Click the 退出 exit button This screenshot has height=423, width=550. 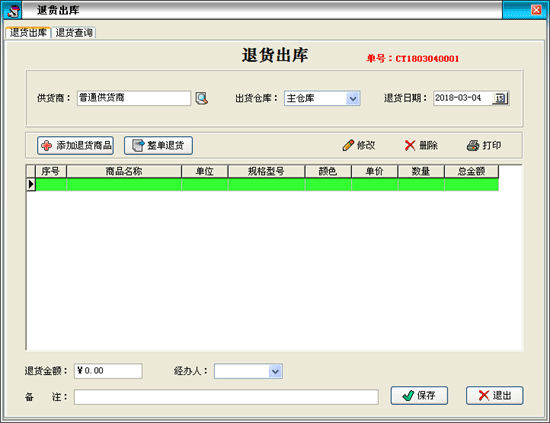tap(495, 396)
